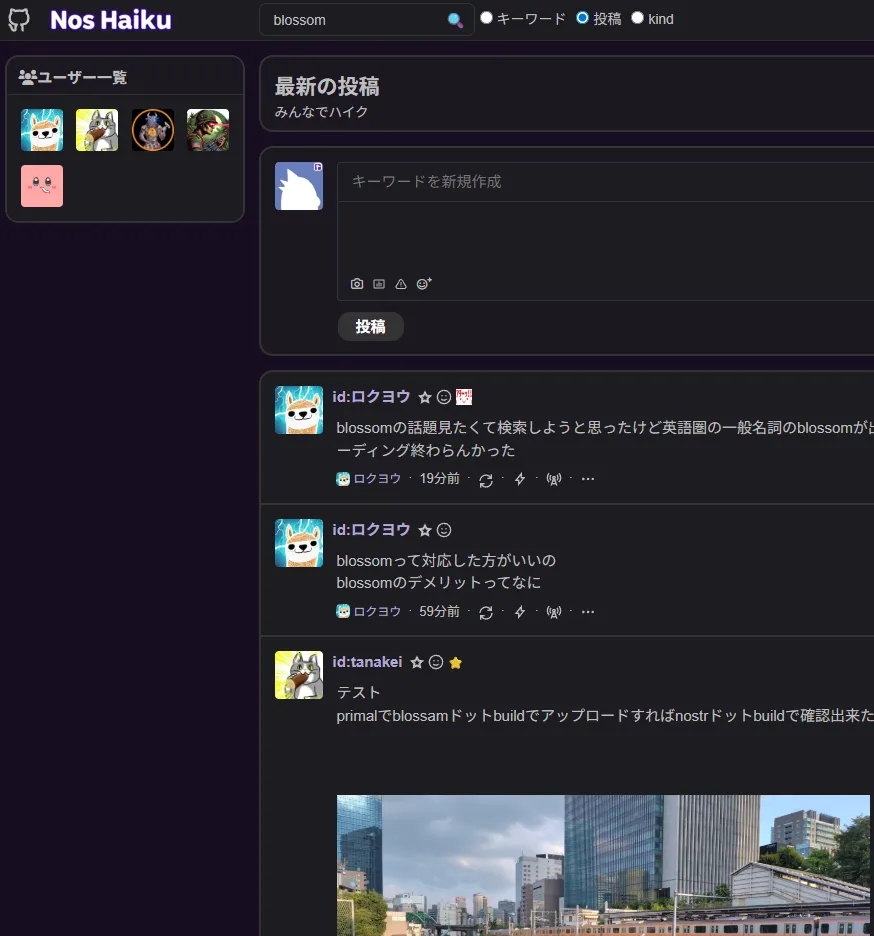This screenshot has height=936, width=874.
Task: Run the search with the magnifier icon
Action: coord(456,19)
